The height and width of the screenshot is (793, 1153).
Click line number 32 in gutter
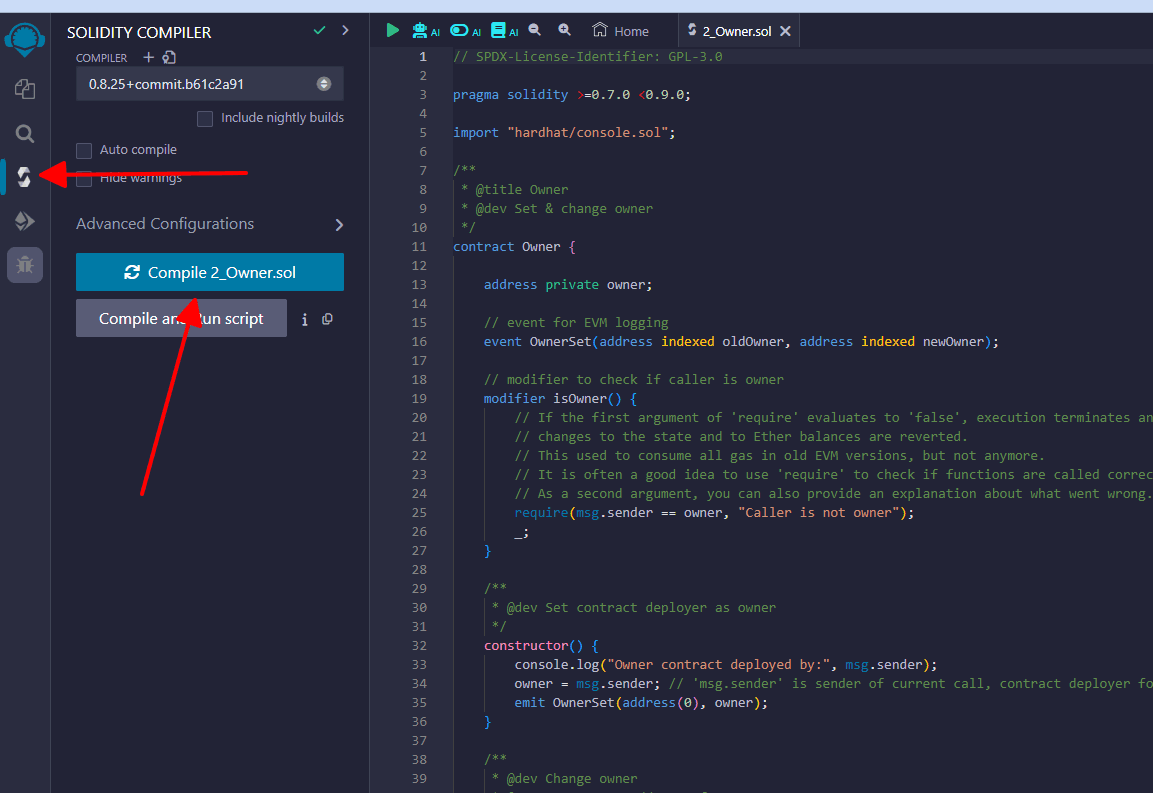[x=419, y=646]
